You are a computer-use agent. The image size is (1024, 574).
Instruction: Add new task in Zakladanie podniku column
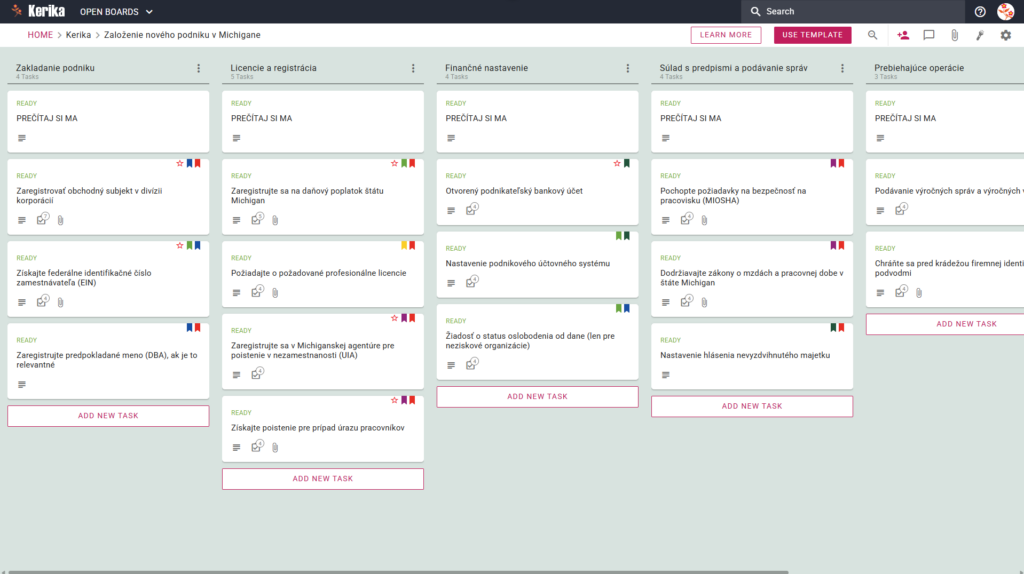(x=108, y=416)
